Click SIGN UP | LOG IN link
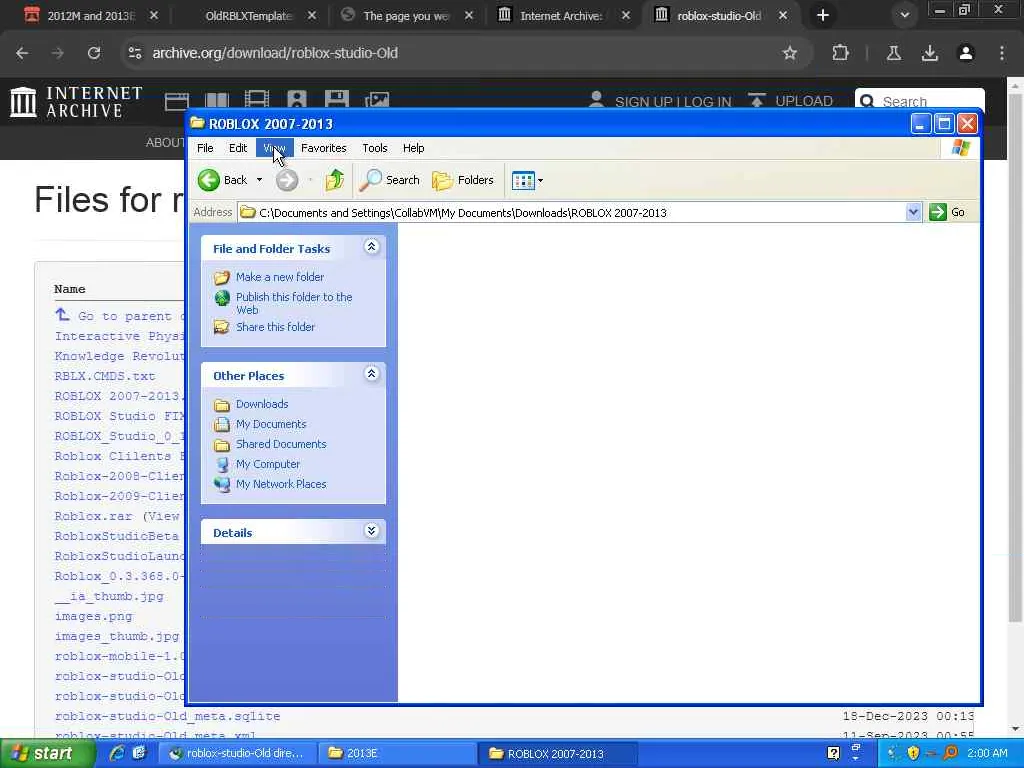Image resolution: width=1024 pixels, height=768 pixels. click(x=673, y=102)
